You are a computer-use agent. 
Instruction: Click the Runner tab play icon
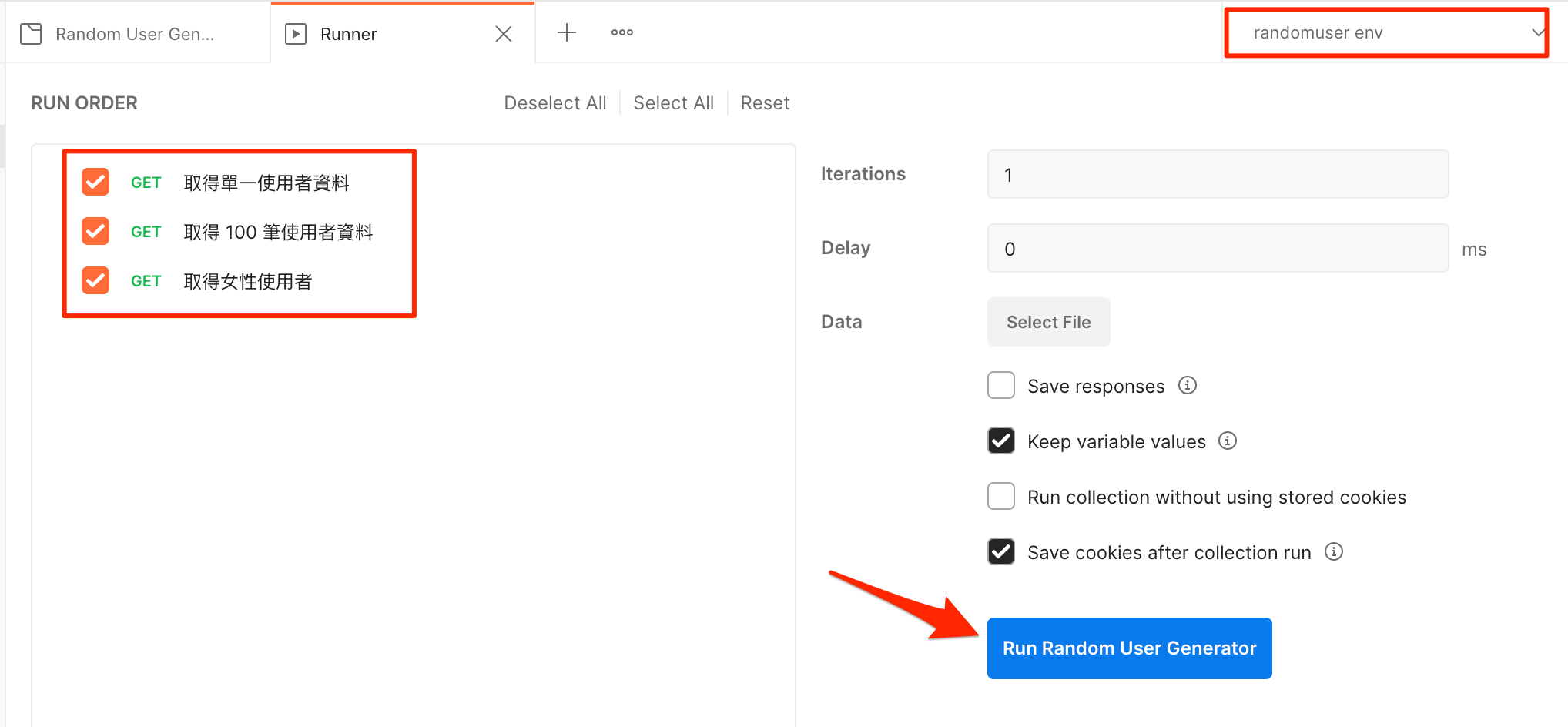[x=296, y=34]
